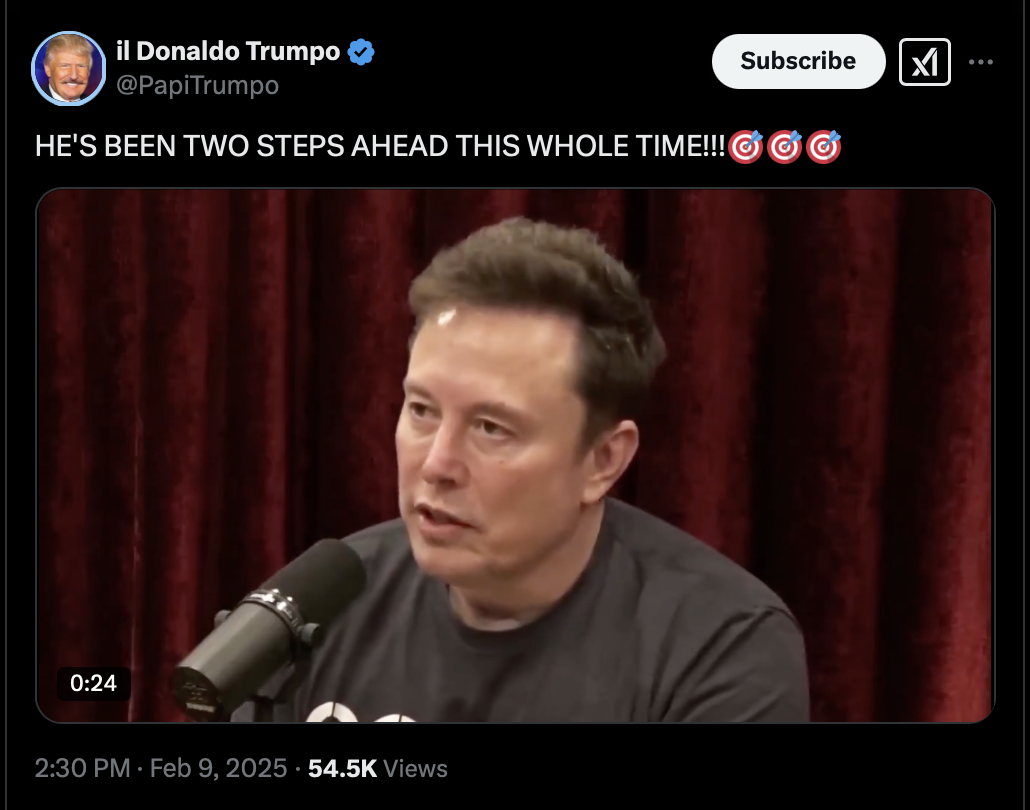Open the three-dot more options menu
Image resolution: width=1030 pixels, height=810 pixels.
pyautogui.click(x=981, y=62)
